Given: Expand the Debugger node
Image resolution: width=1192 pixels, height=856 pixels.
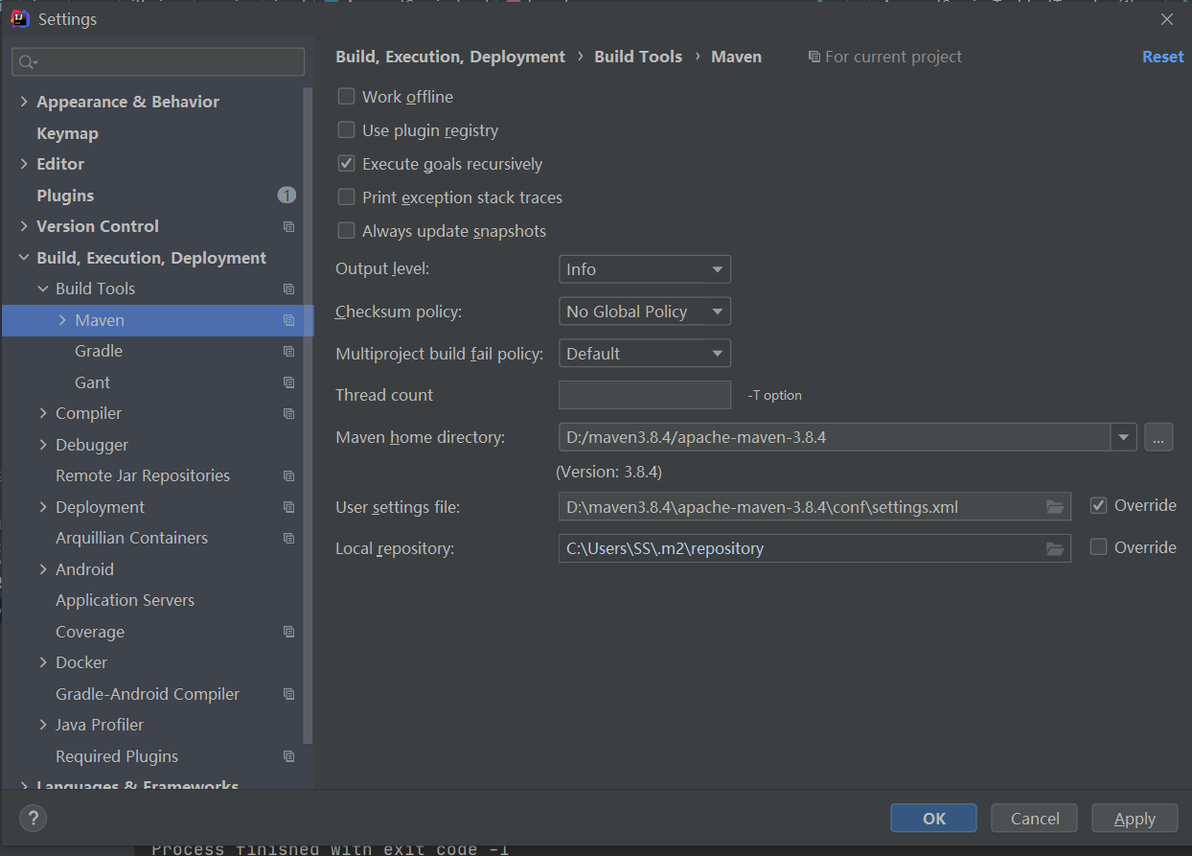Looking at the screenshot, I should coord(43,445).
